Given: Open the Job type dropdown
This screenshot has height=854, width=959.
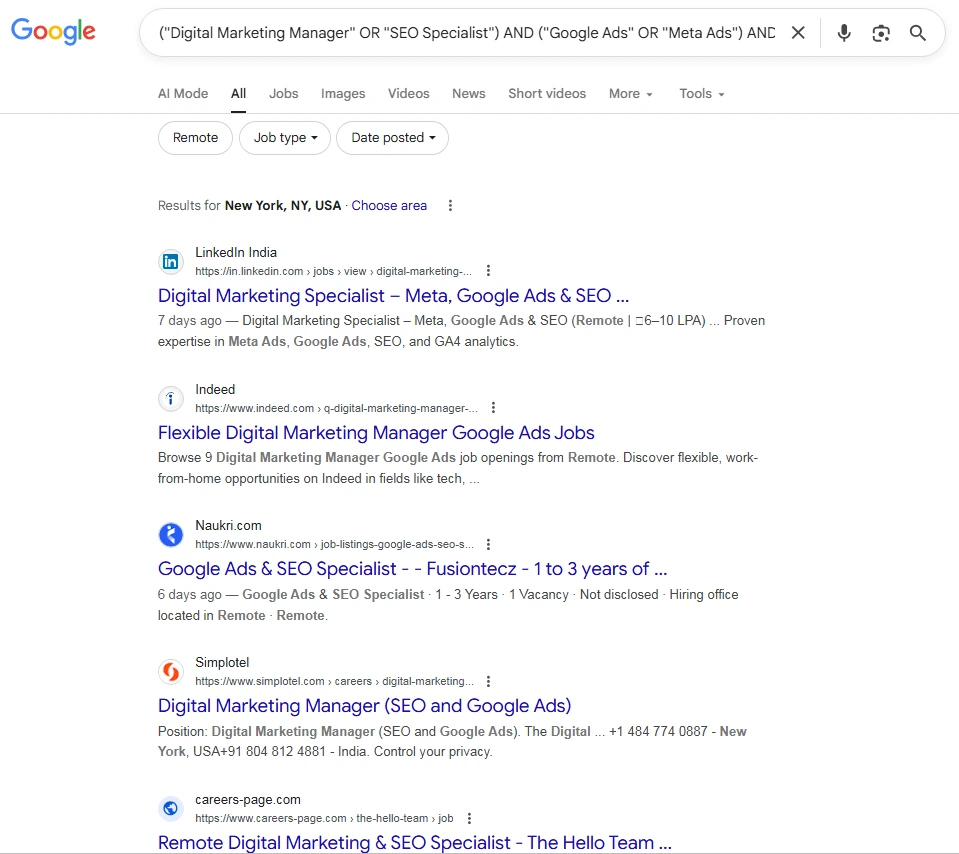Looking at the screenshot, I should coord(284,138).
